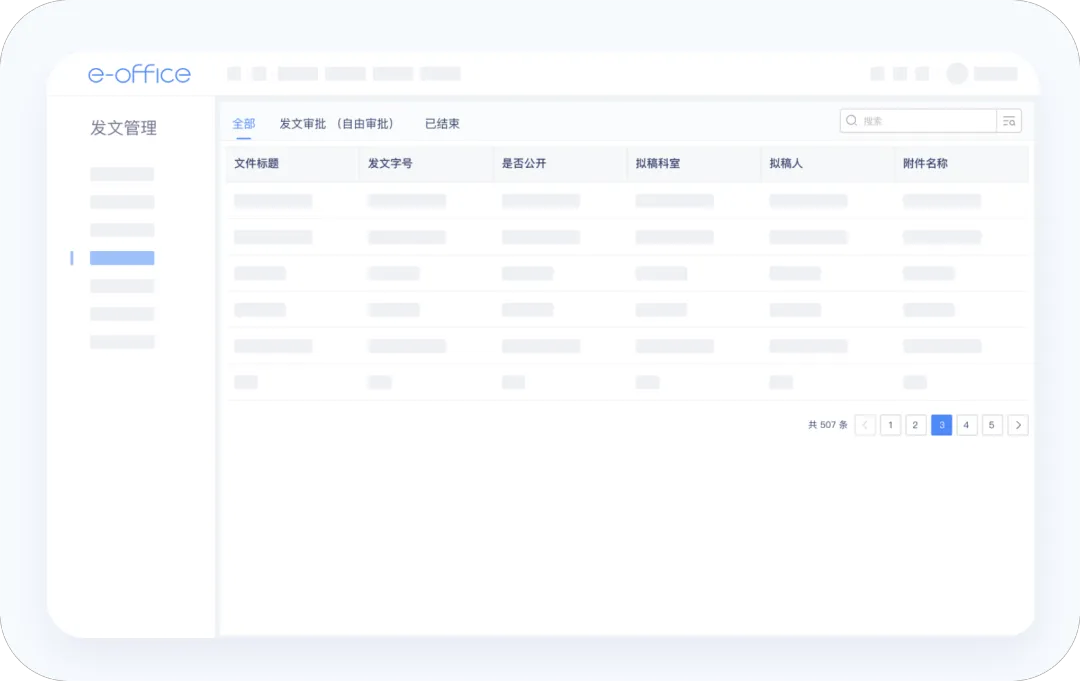This screenshot has width=1080, height=681.
Task: Jump to page 1 in pagination
Action: [890, 425]
